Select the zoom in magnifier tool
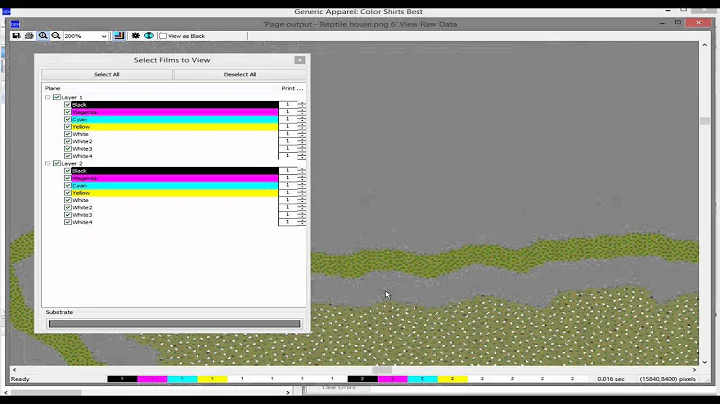The width and height of the screenshot is (720, 404). click(43, 36)
